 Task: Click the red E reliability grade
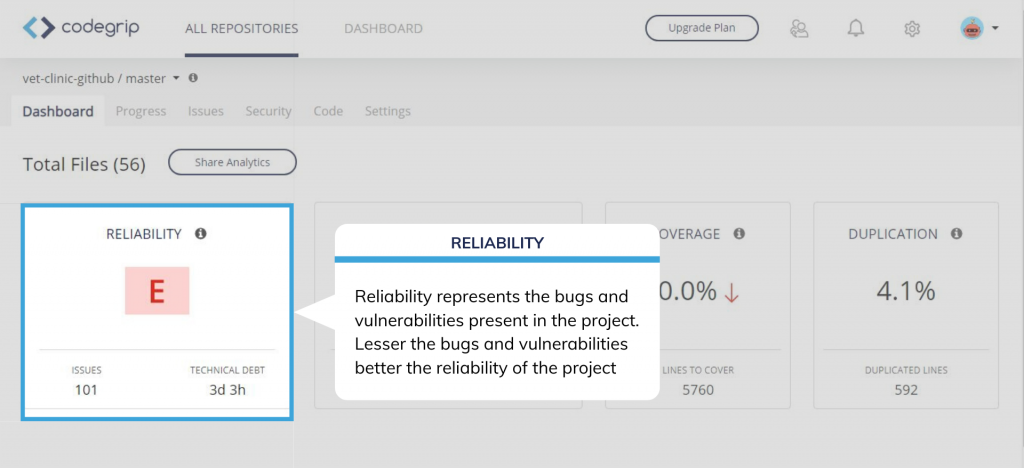(x=157, y=291)
